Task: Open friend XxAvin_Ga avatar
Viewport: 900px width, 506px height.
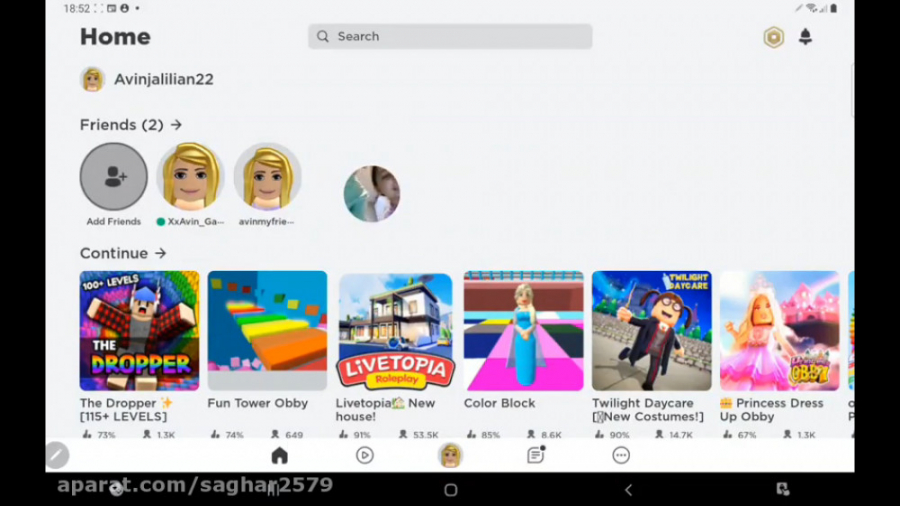Action: coord(191,177)
